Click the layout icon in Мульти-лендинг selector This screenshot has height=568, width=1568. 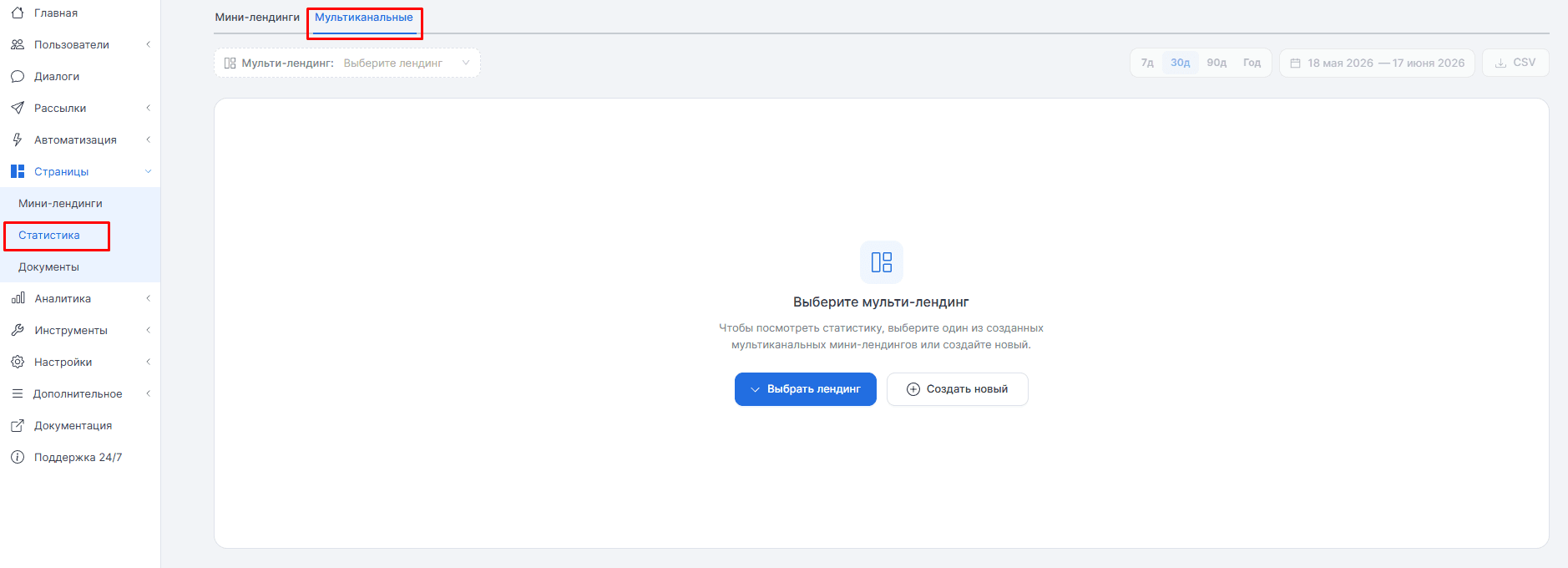230,63
